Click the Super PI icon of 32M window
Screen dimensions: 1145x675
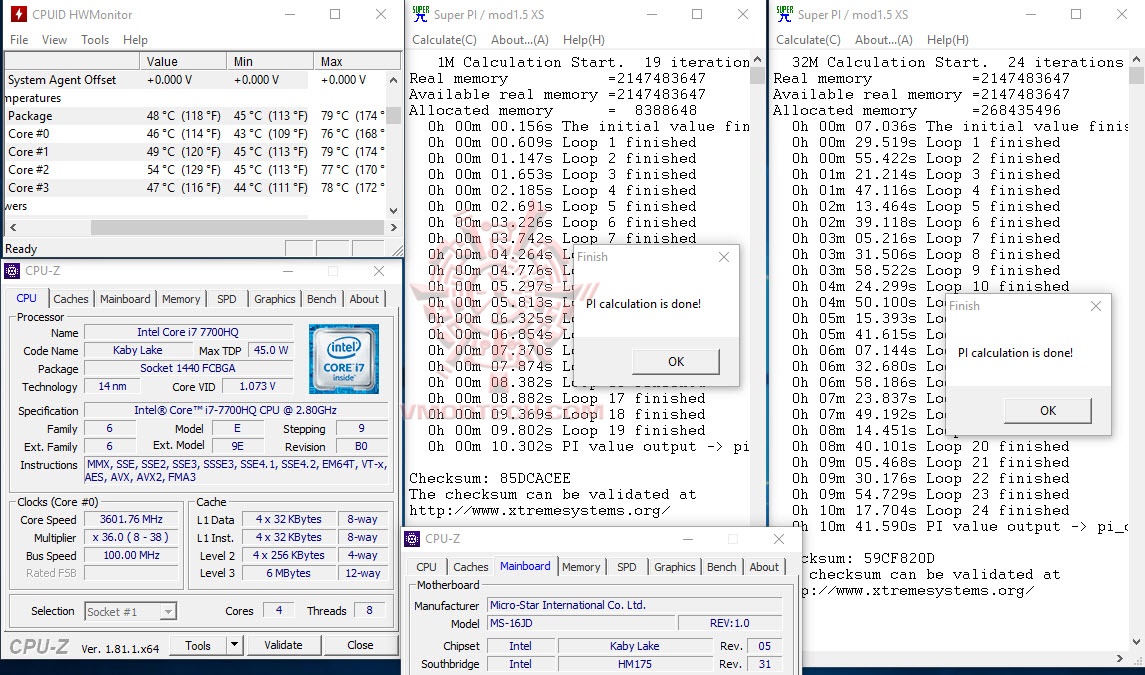click(785, 14)
